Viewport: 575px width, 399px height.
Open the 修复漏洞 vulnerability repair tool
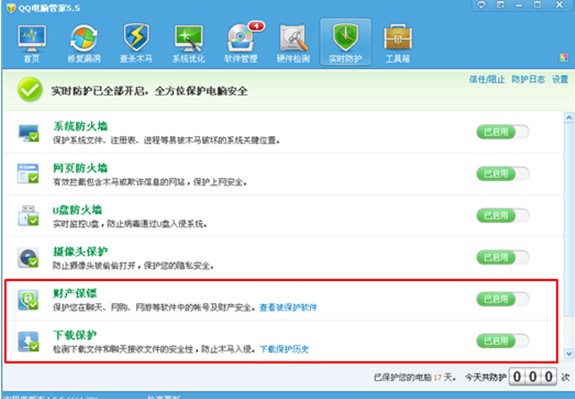pos(84,43)
